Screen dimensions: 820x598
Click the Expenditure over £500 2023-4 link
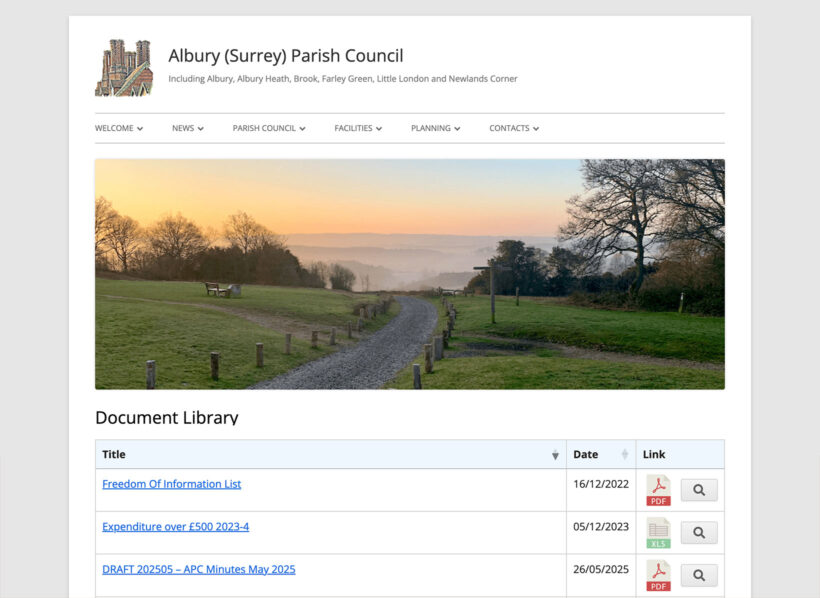coord(175,526)
